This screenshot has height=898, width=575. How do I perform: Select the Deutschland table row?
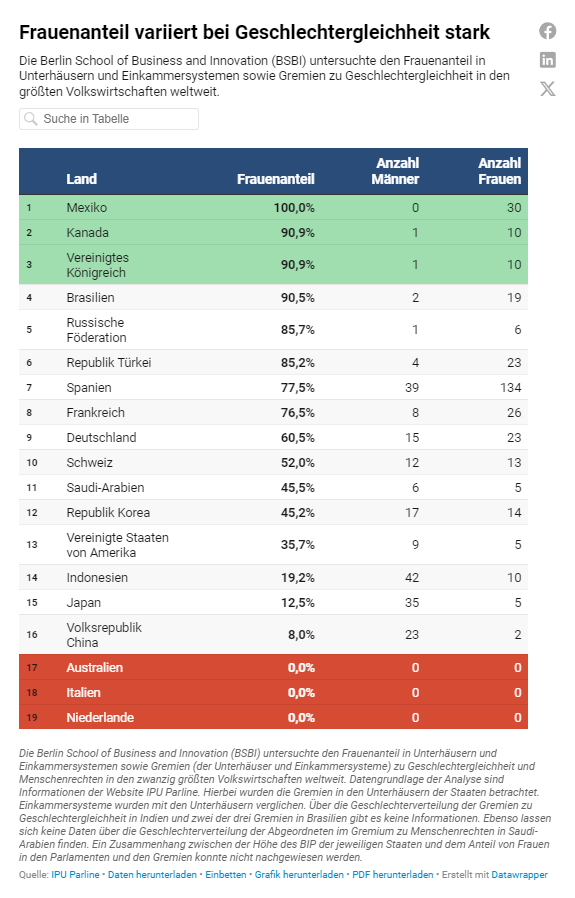click(x=273, y=438)
